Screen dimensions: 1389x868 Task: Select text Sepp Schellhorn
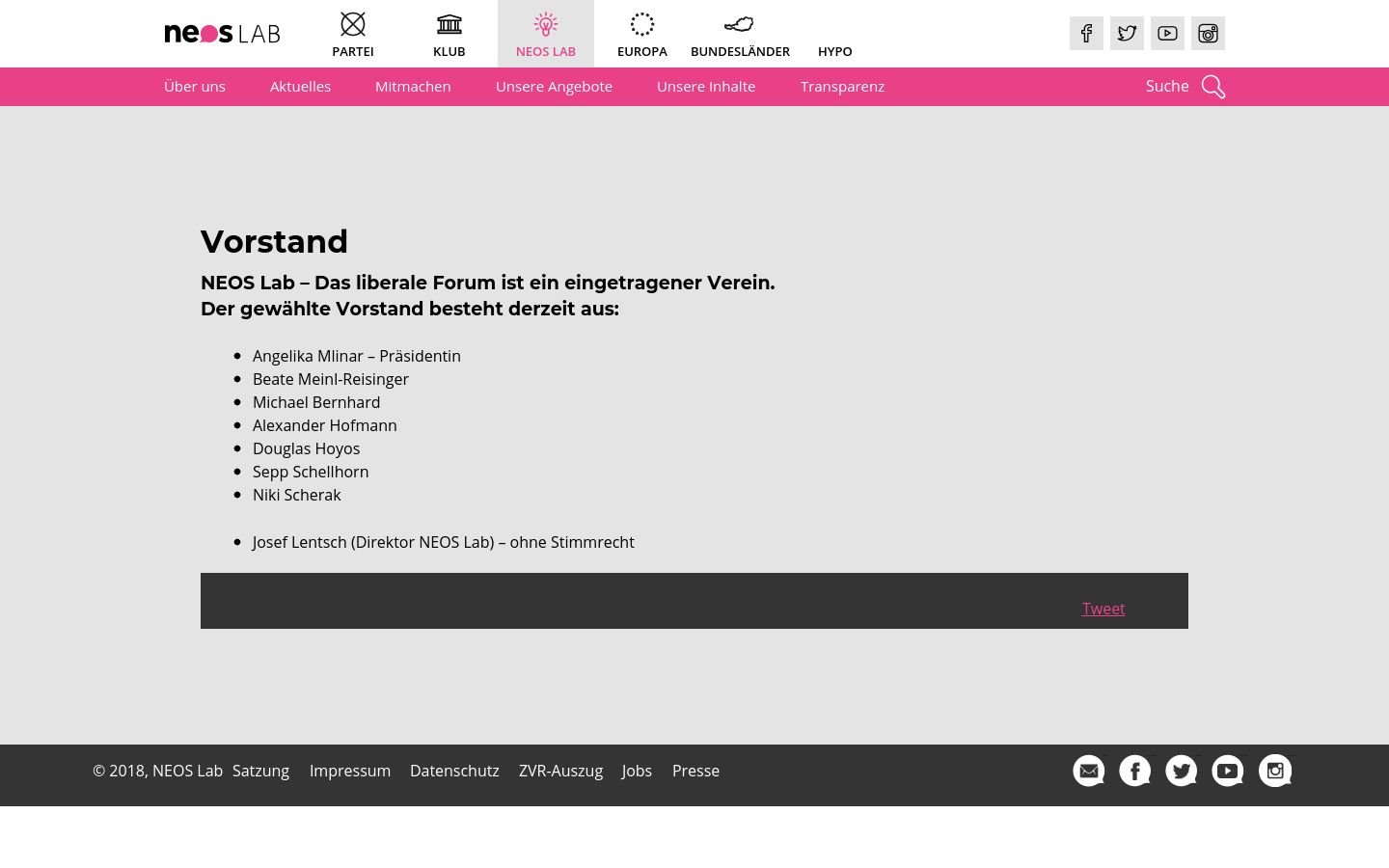(311, 472)
